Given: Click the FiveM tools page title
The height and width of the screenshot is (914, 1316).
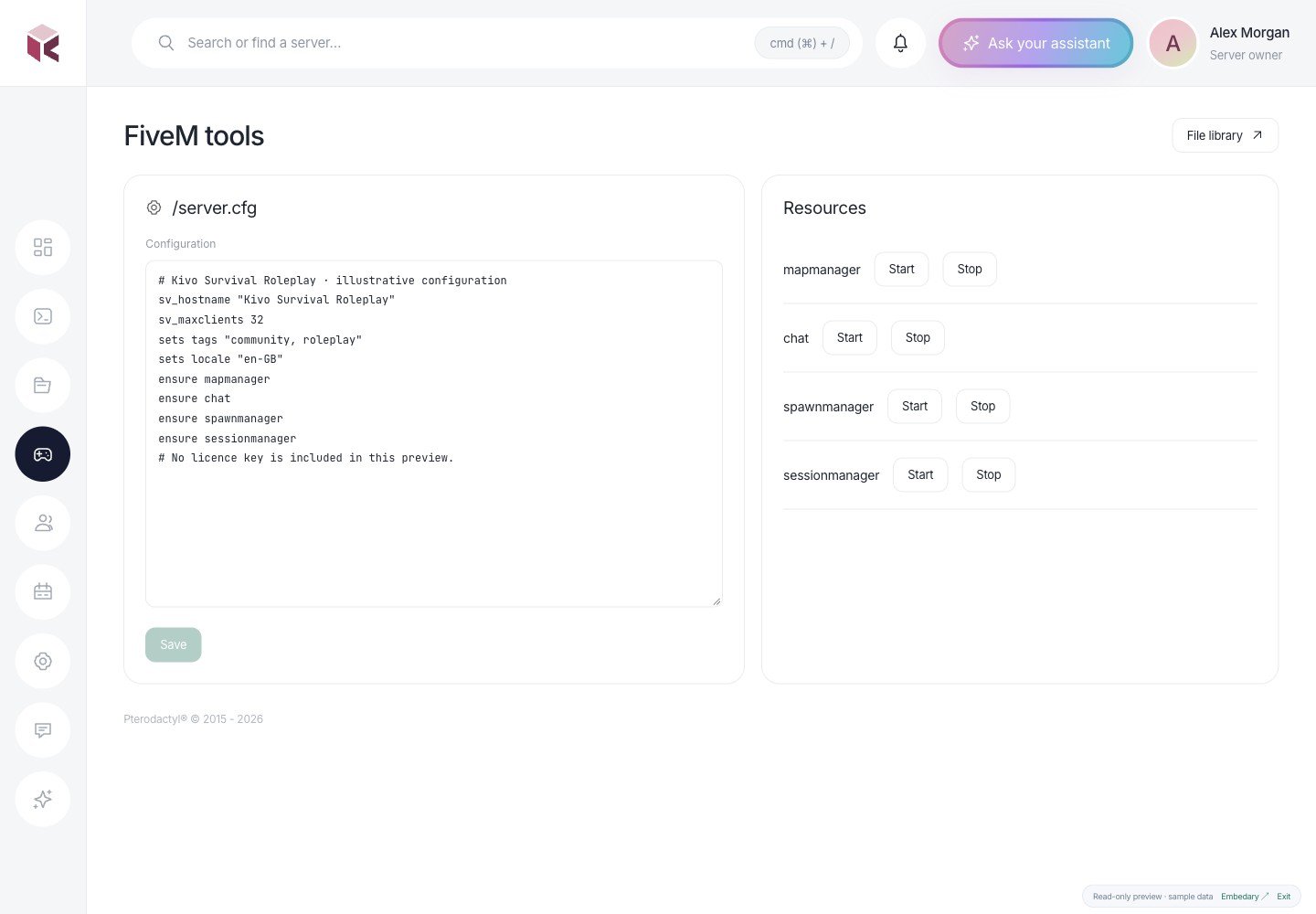Looking at the screenshot, I should [x=194, y=135].
